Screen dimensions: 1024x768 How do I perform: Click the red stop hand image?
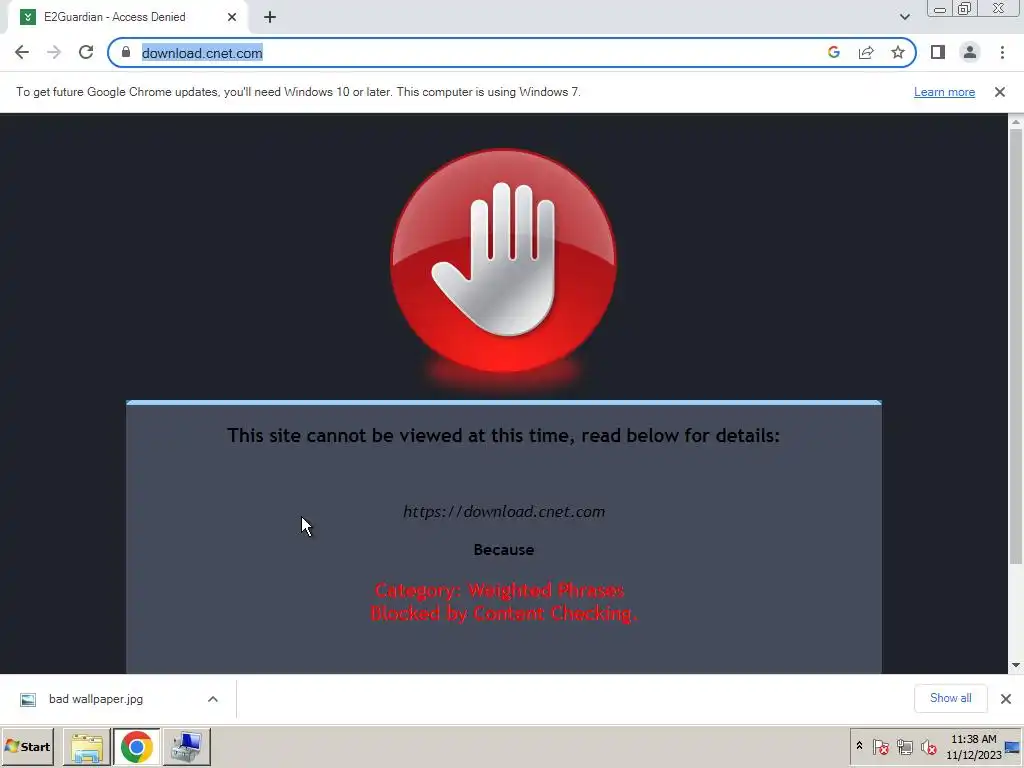504,261
